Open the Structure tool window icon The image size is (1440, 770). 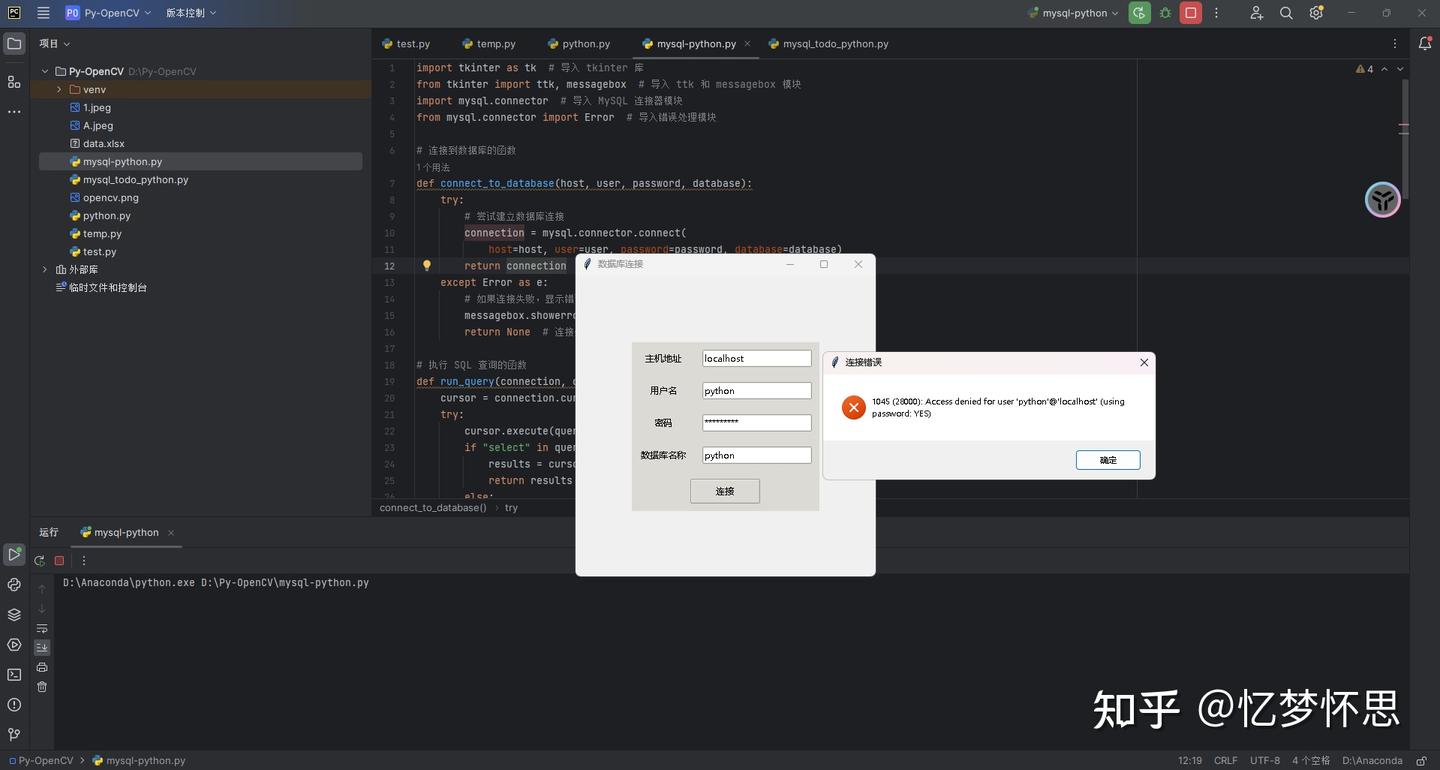click(14, 82)
